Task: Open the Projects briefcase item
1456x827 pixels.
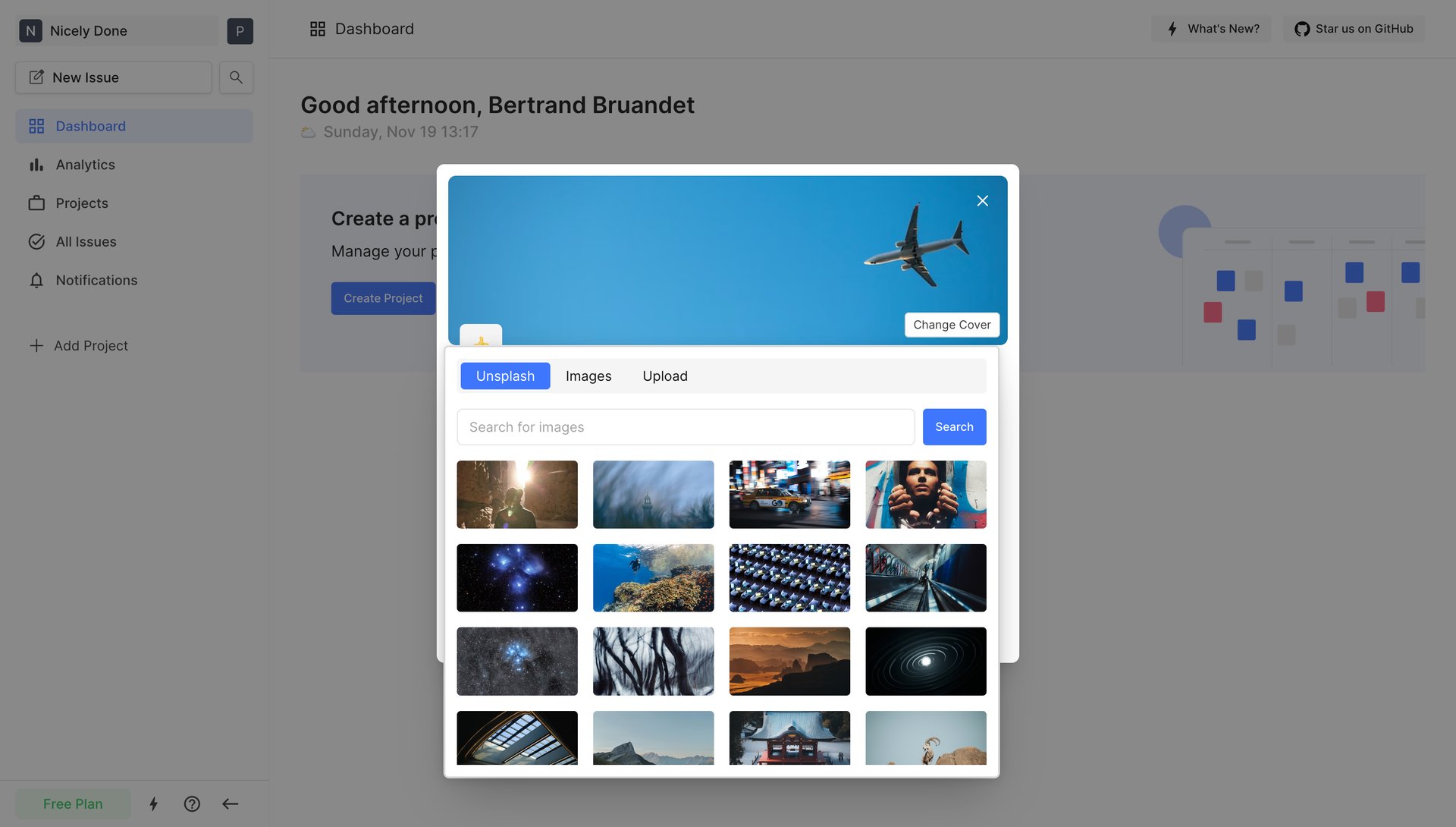Action: coord(82,203)
